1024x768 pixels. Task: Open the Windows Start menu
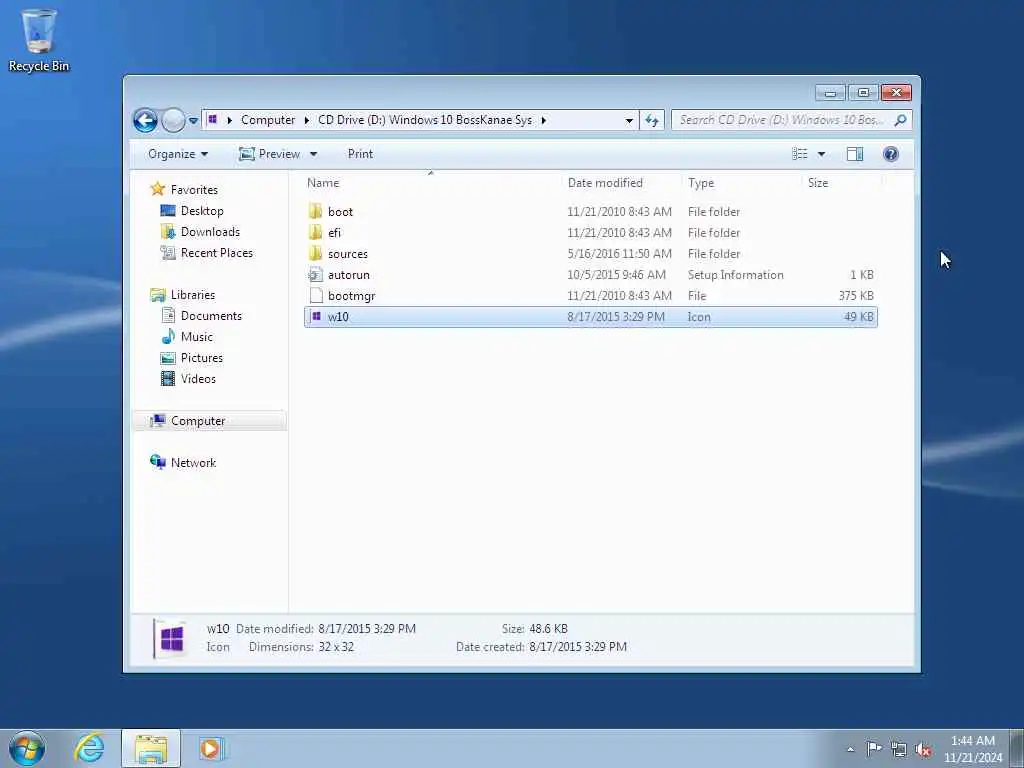click(27, 748)
